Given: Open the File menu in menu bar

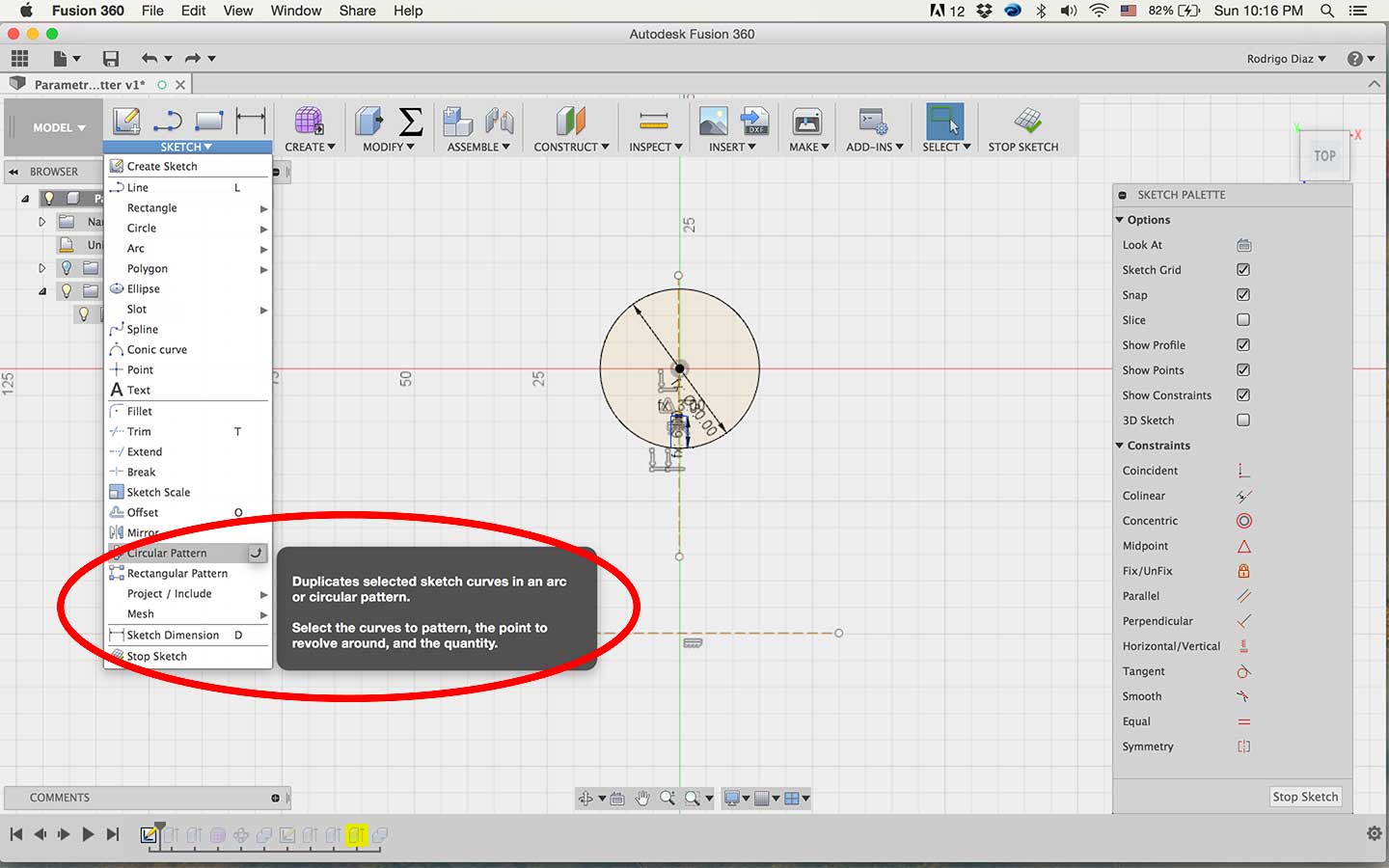Looking at the screenshot, I should tap(152, 11).
